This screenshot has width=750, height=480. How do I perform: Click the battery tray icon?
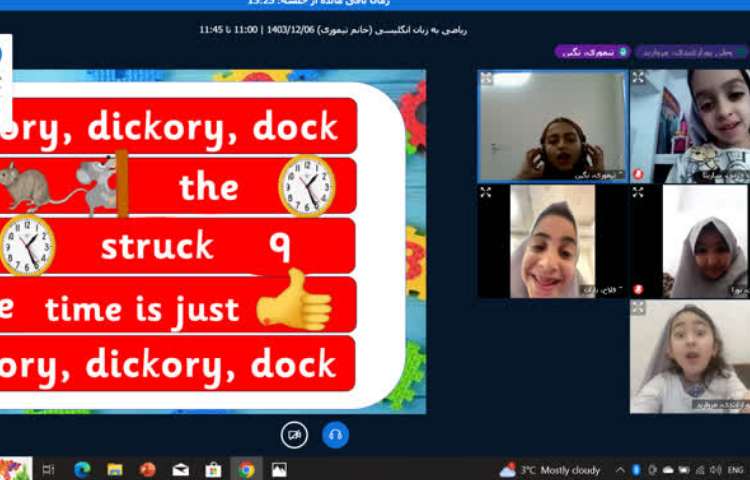[684, 470]
